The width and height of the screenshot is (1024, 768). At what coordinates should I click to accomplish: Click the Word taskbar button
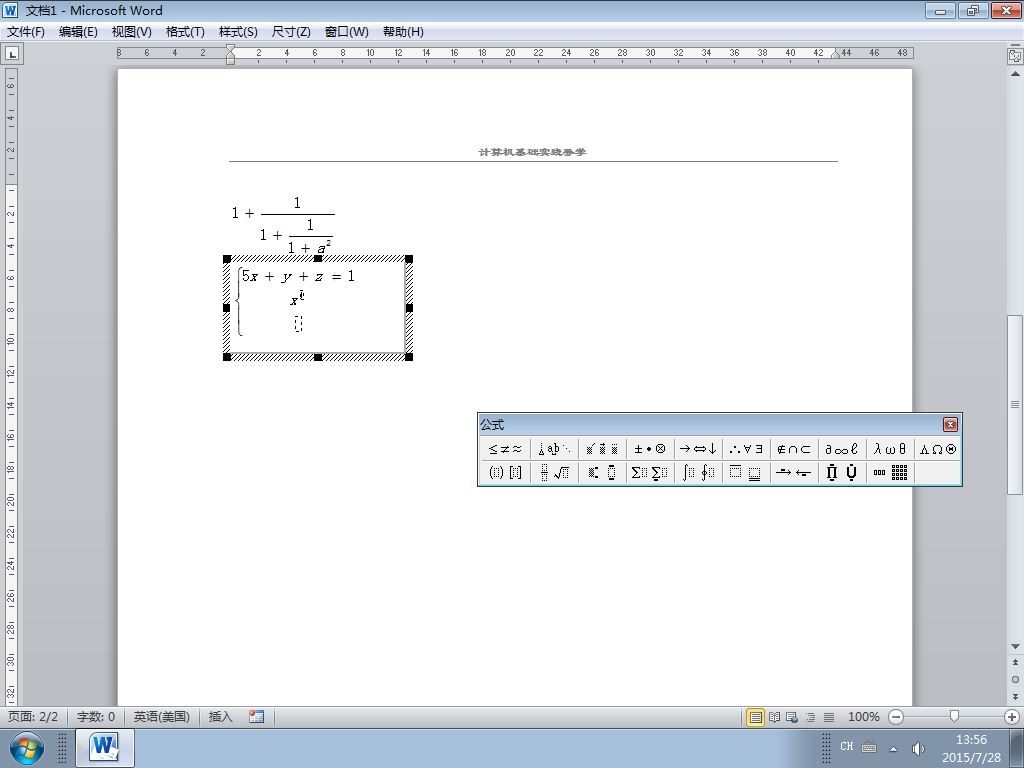(105, 748)
